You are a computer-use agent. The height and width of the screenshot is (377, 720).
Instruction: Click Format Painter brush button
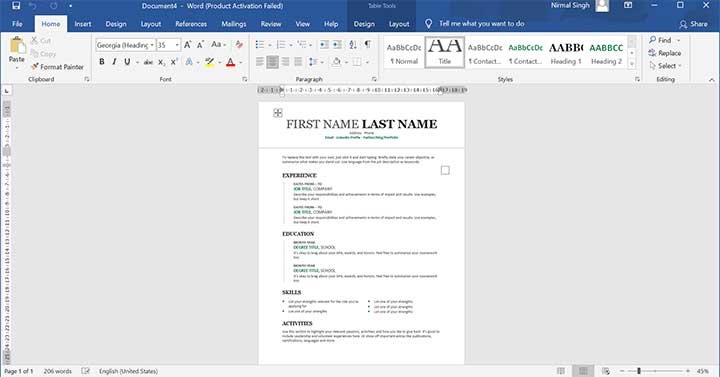(x=57, y=67)
